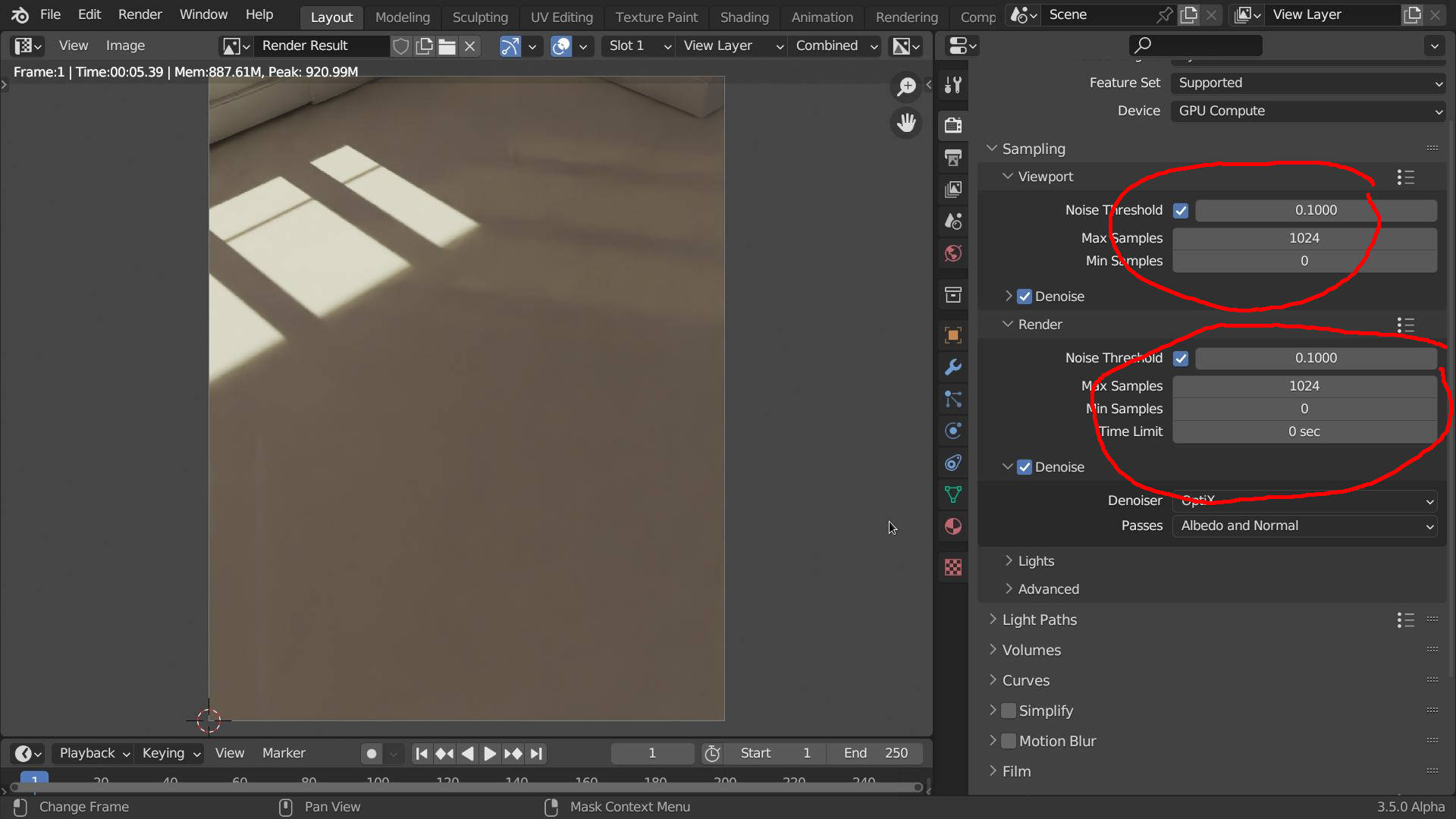Disable Denoise under Viewport sampling

coord(1024,297)
